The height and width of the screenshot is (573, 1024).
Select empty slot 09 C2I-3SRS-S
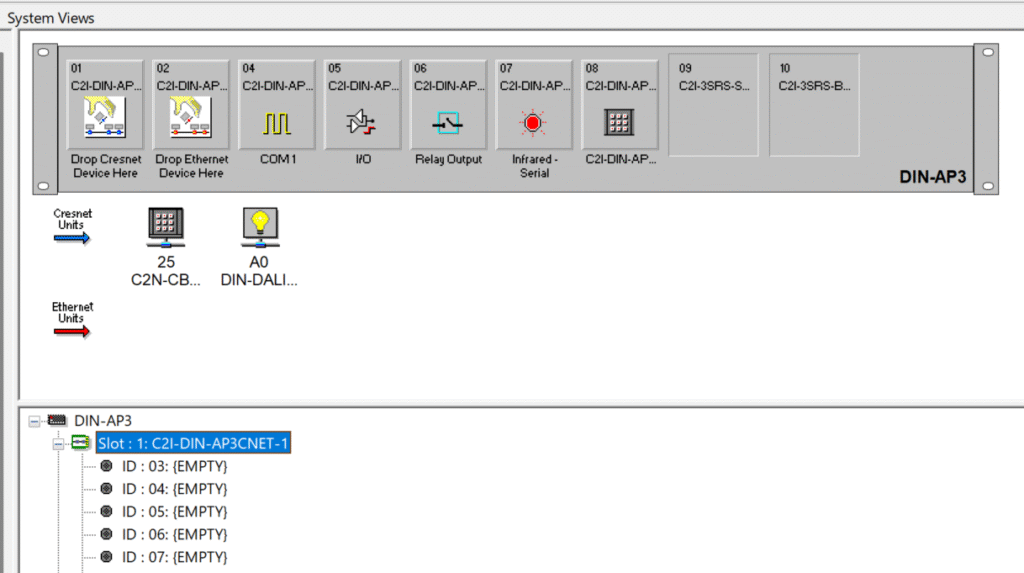click(714, 105)
